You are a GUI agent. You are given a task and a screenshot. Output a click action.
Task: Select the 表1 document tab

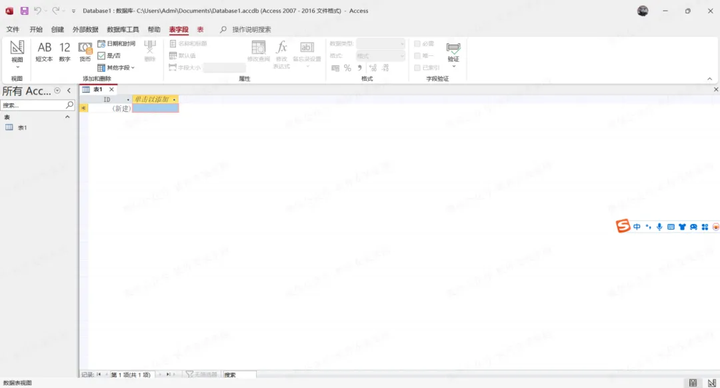coord(98,90)
